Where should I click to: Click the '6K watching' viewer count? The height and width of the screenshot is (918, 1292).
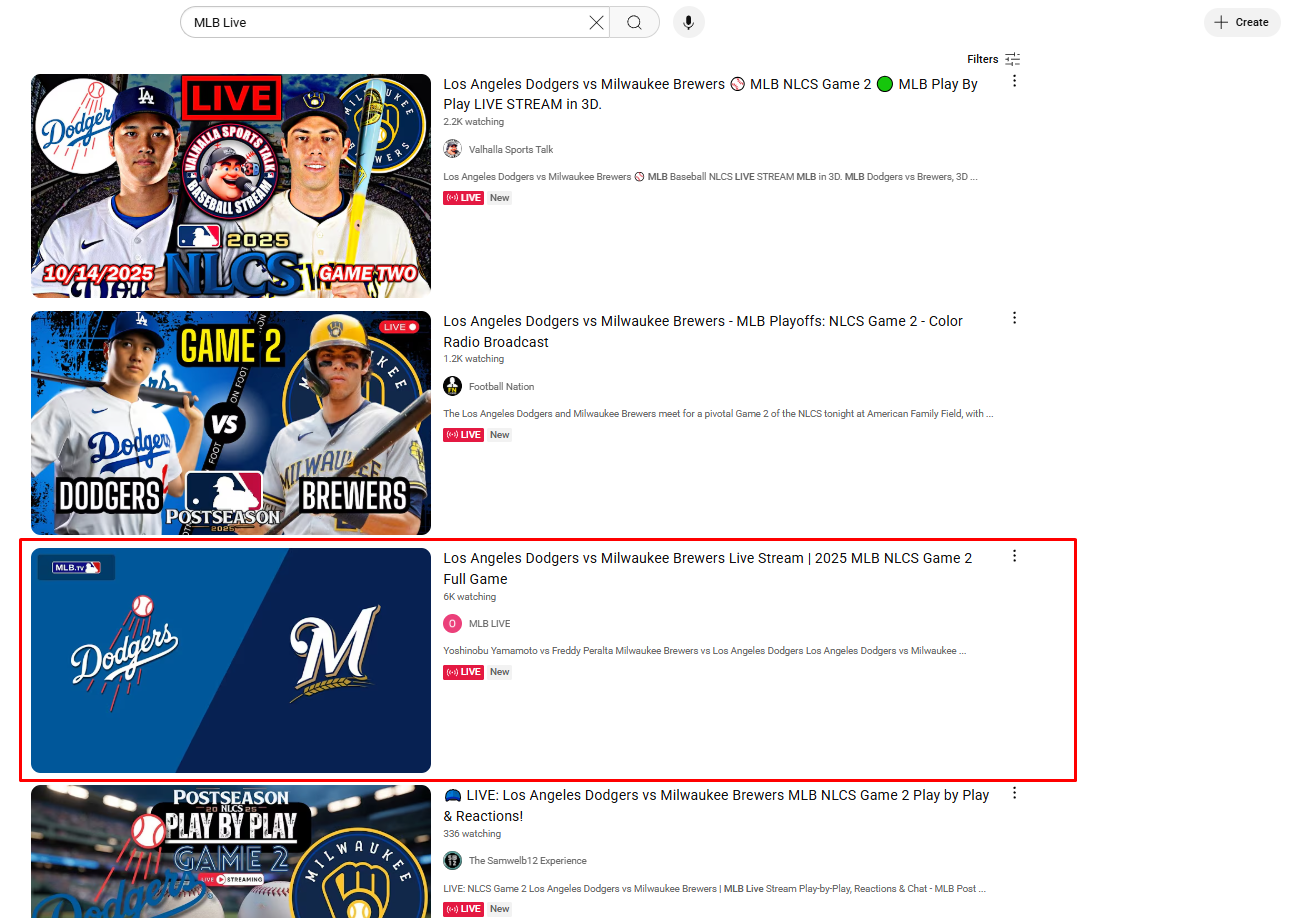tap(470, 597)
